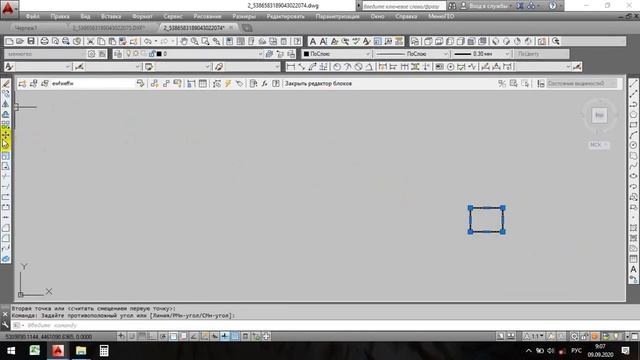Open the МСК coordinate system dropdown
The width and height of the screenshot is (640, 360).
tap(600, 145)
